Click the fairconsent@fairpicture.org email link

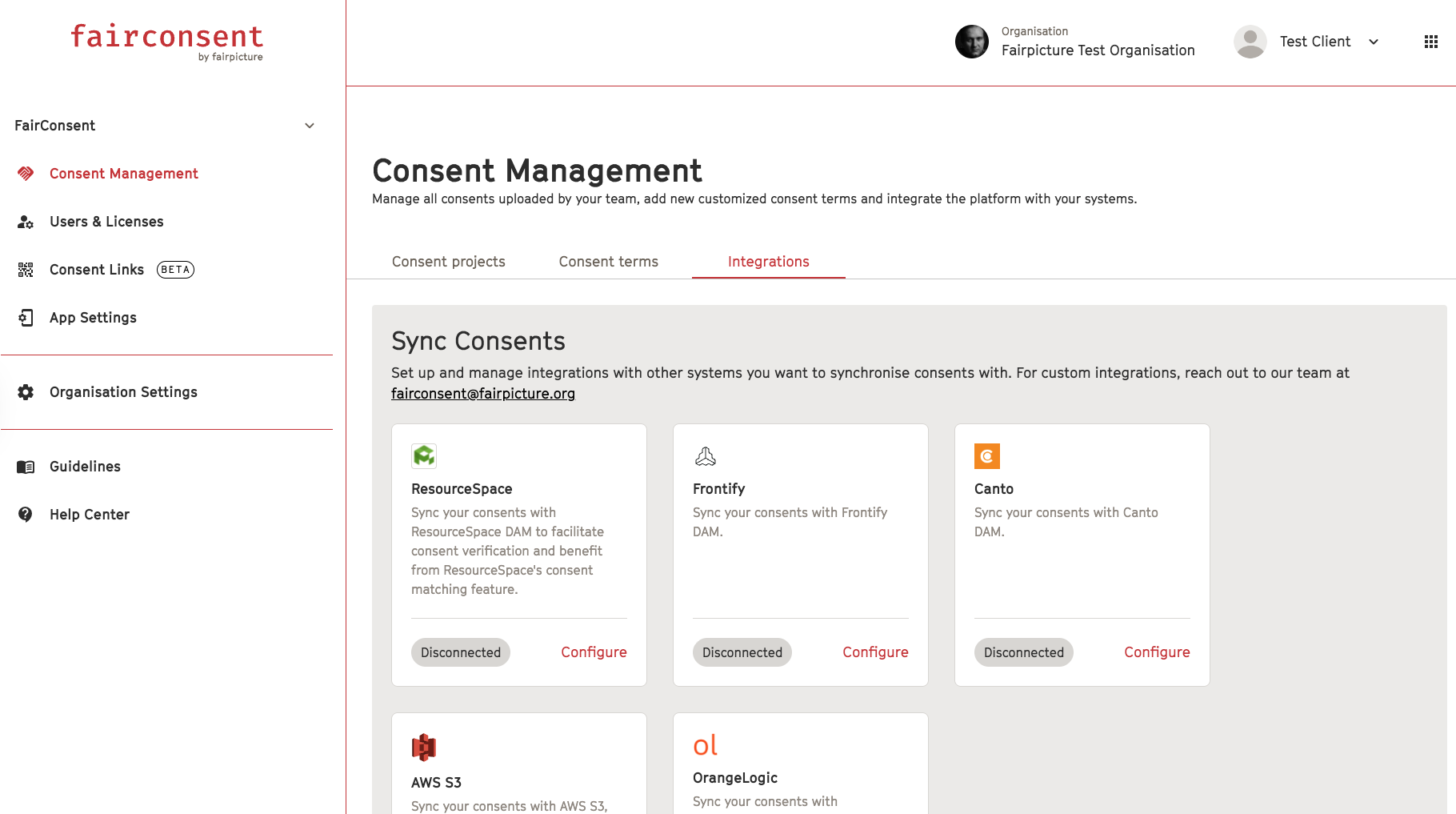coord(483,394)
